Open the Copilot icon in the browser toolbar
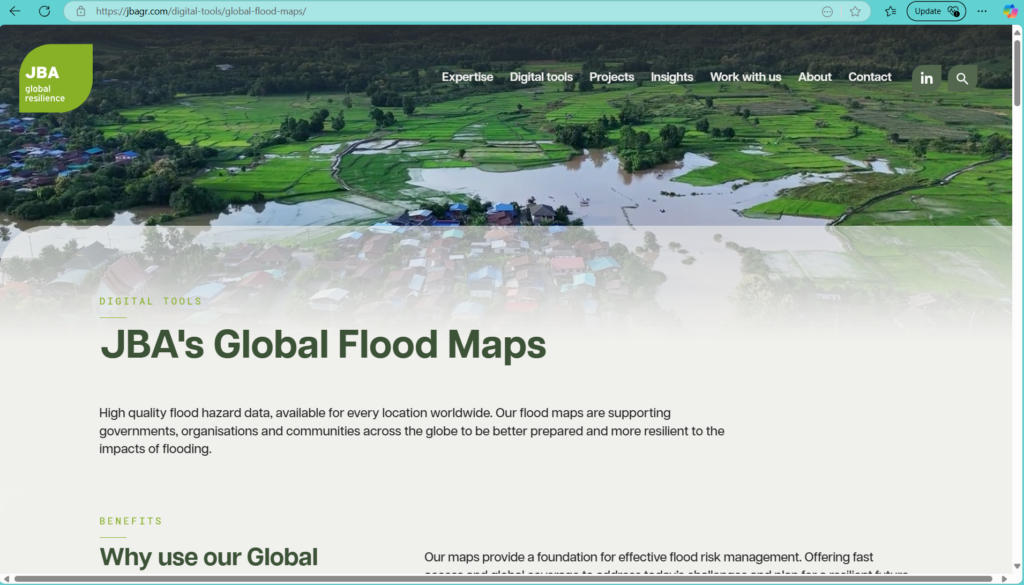The width and height of the screenshot is (1024, 585). click(1010, 11)
